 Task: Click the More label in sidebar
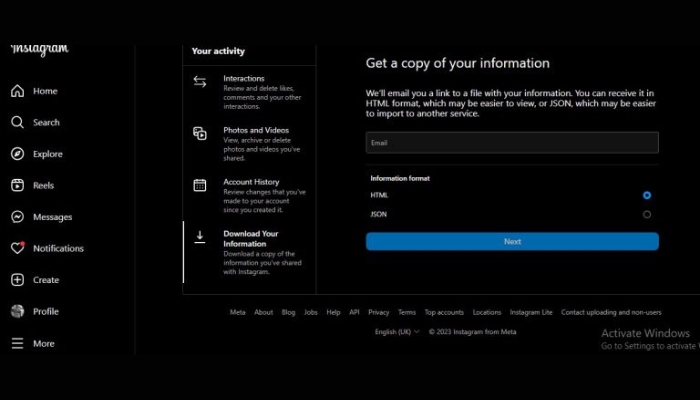click(44, 343)
